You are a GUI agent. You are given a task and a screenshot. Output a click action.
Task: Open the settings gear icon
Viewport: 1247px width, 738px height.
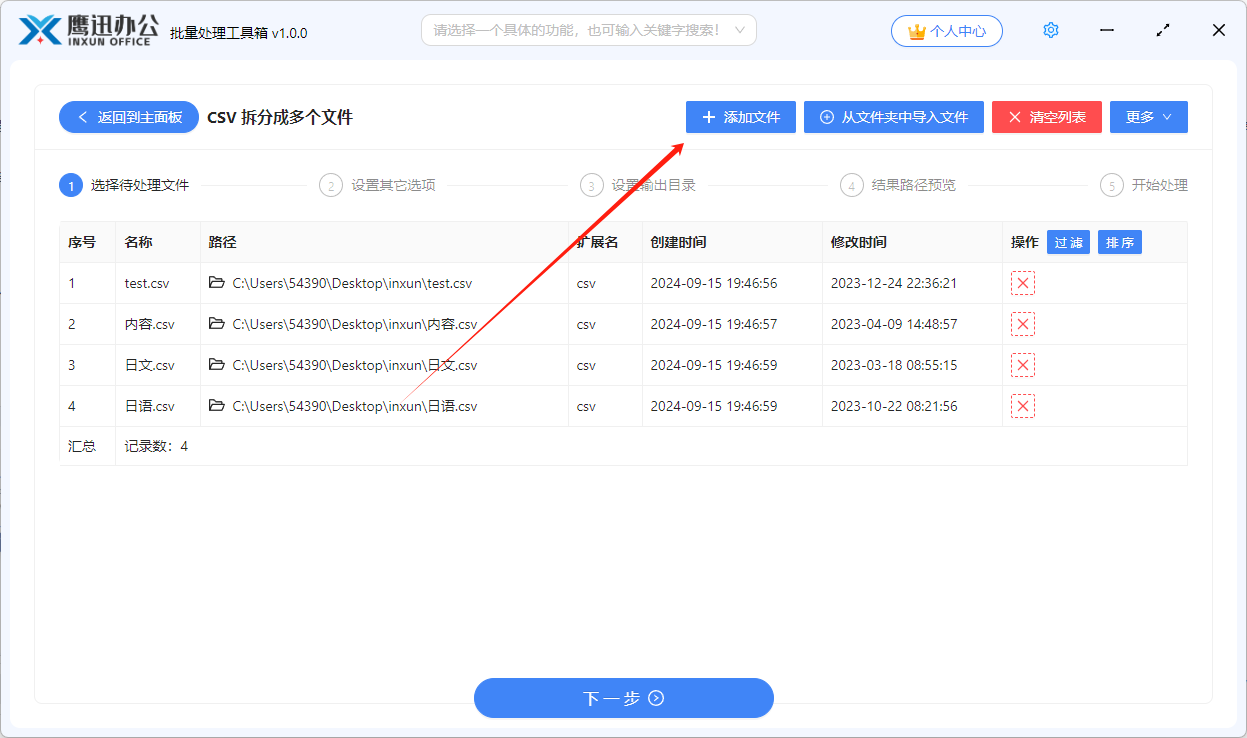1050,30
